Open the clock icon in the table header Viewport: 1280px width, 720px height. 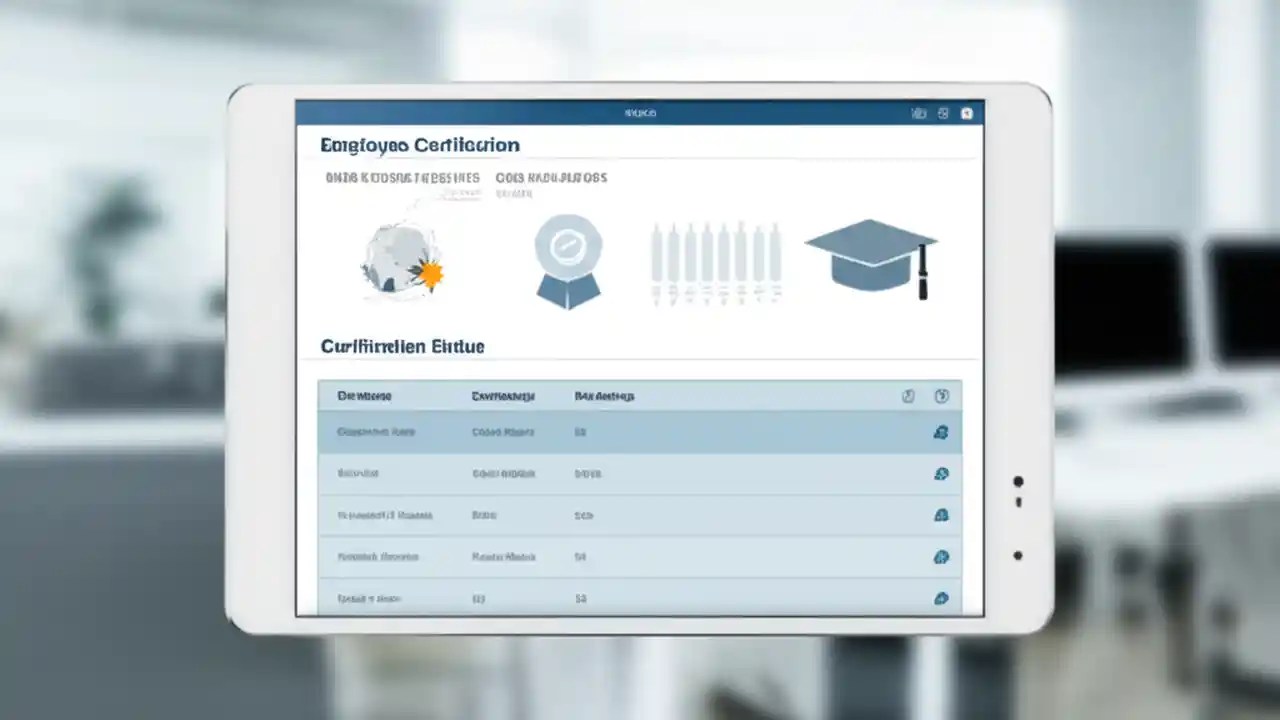[x=908, y=396]
